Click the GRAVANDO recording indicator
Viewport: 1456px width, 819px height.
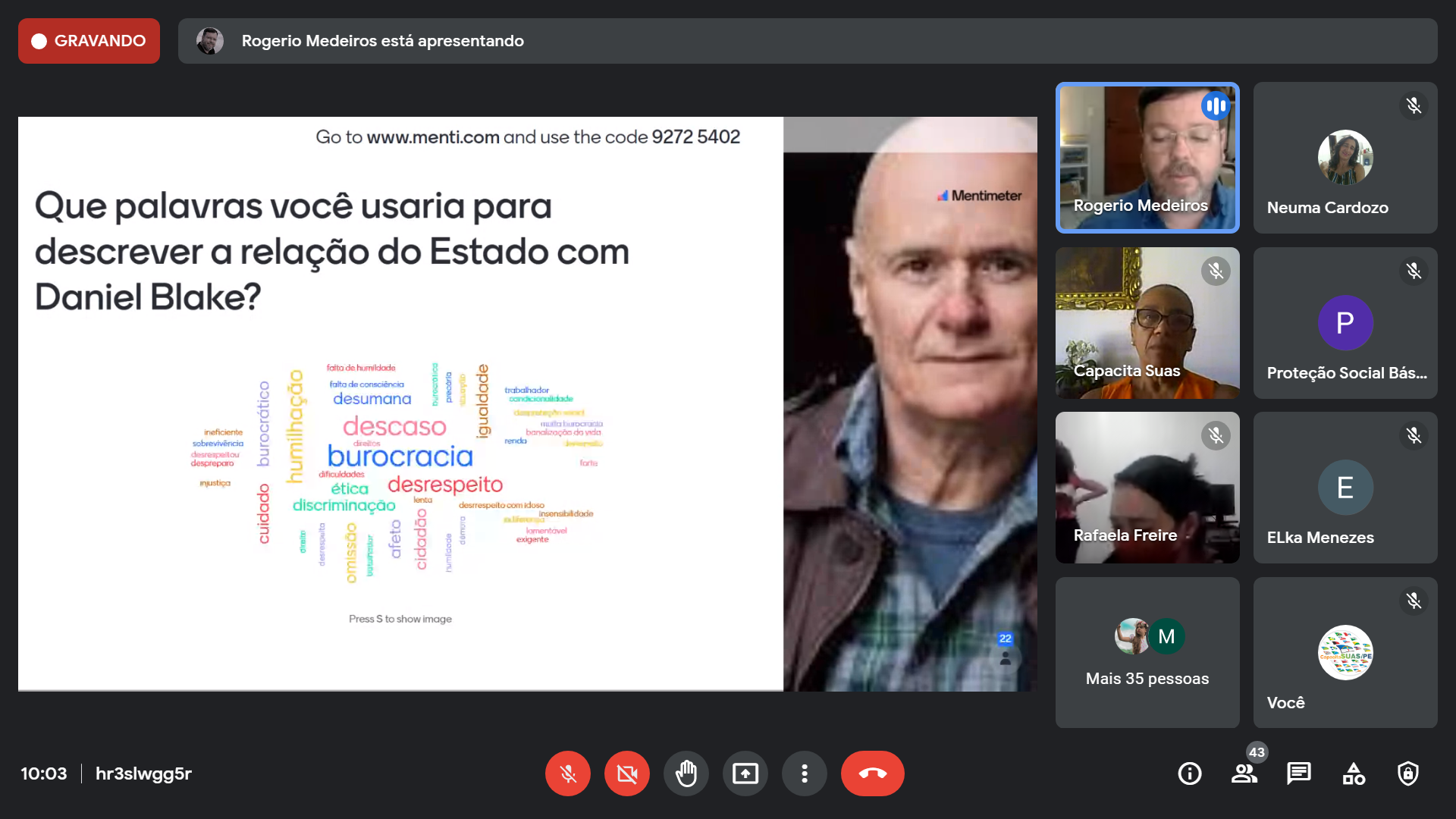point(89,41)
